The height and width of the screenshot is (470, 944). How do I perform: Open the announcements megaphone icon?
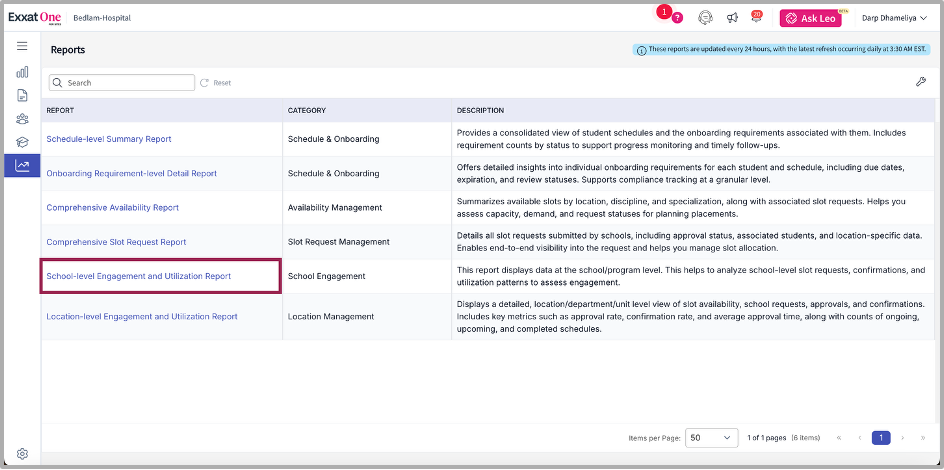pos(732,18)
